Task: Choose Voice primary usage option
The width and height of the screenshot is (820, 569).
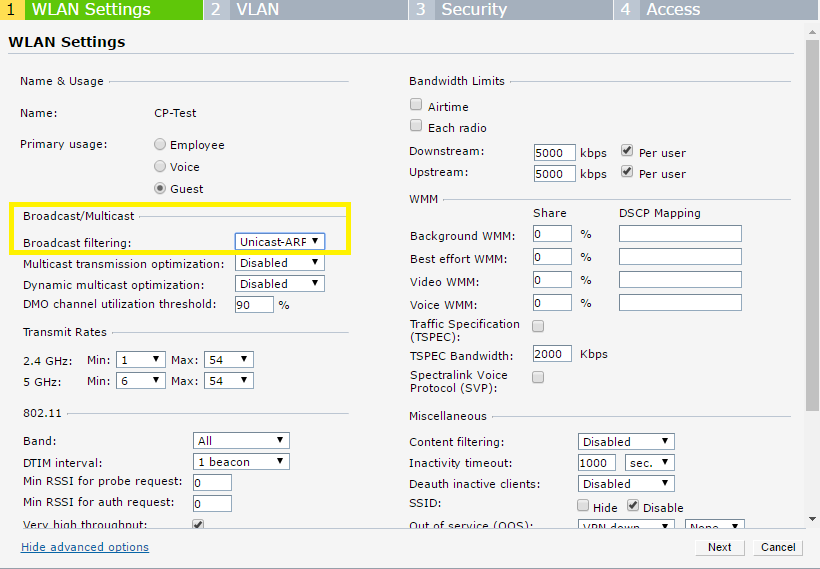Action: 160,166
